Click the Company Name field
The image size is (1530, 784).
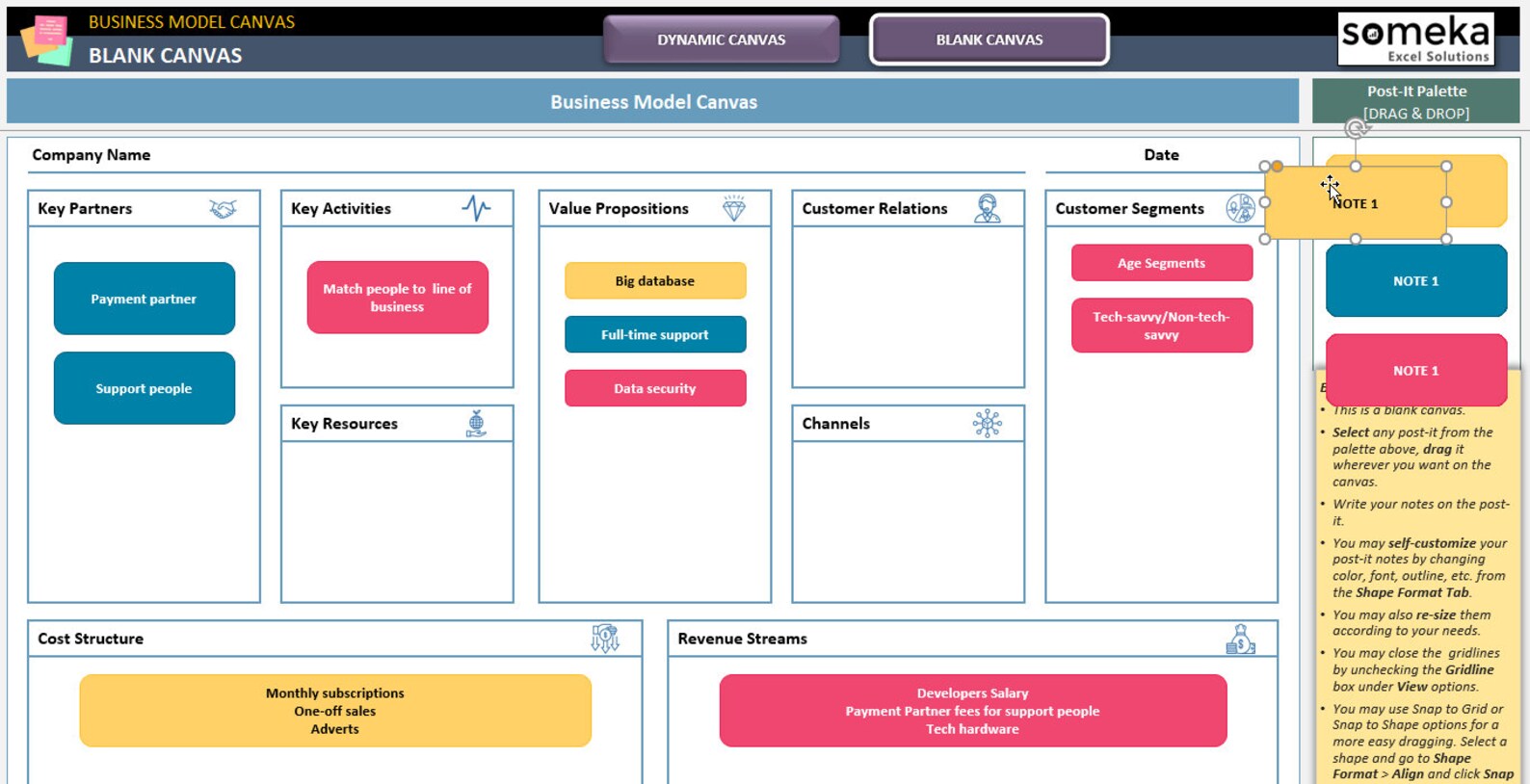click(526, 155)
